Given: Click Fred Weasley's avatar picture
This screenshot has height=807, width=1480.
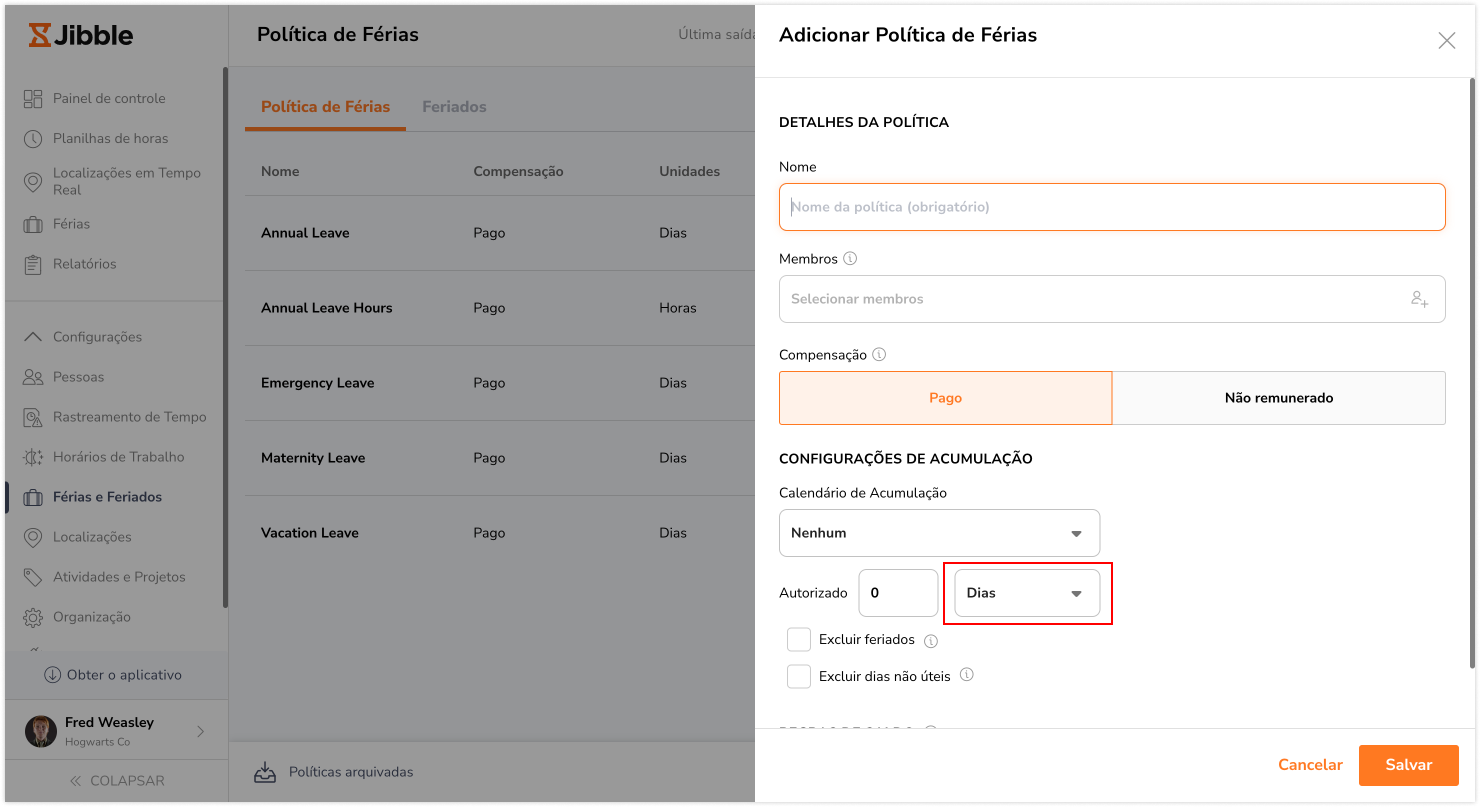Looking at the screenshot, I should (x=41, y=731).
